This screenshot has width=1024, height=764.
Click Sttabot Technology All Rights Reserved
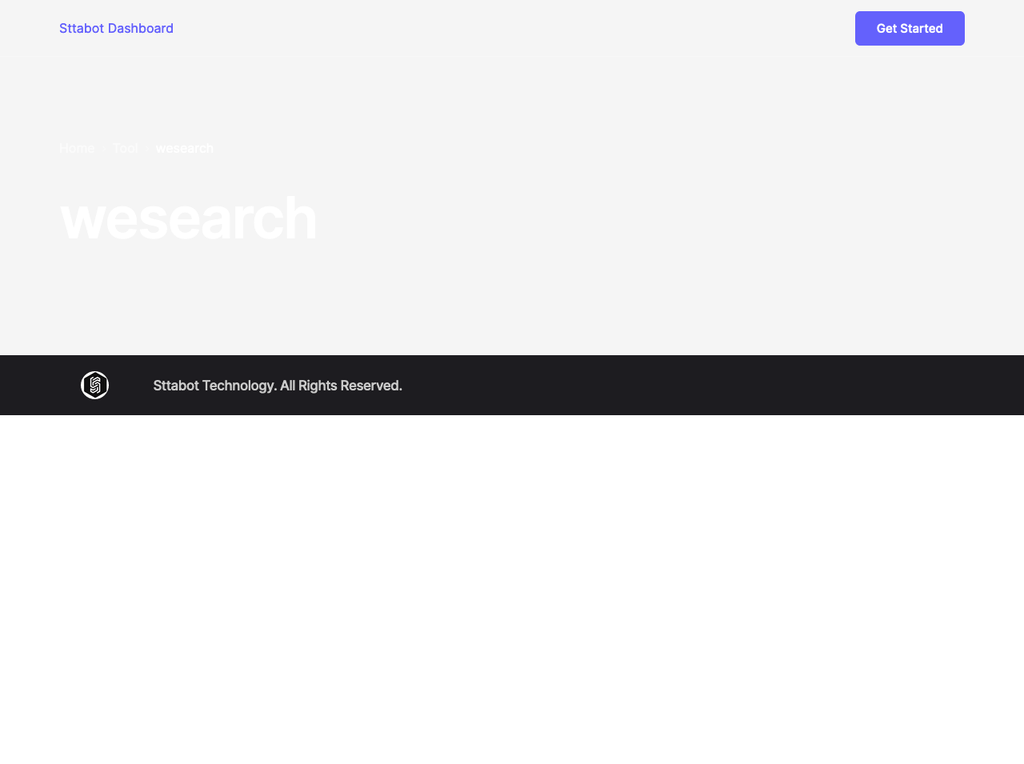(x=278, y=385)
